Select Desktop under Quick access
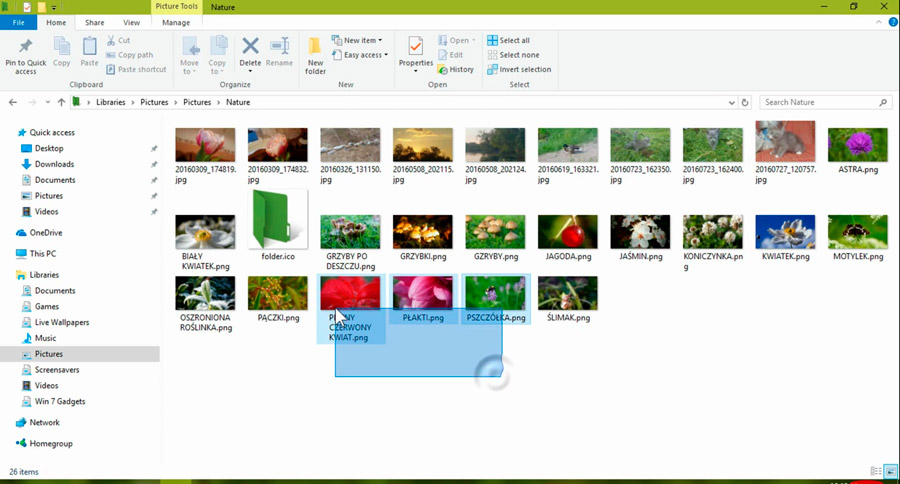The height and width of the screenshot is (484, 900). coord(49,148)
